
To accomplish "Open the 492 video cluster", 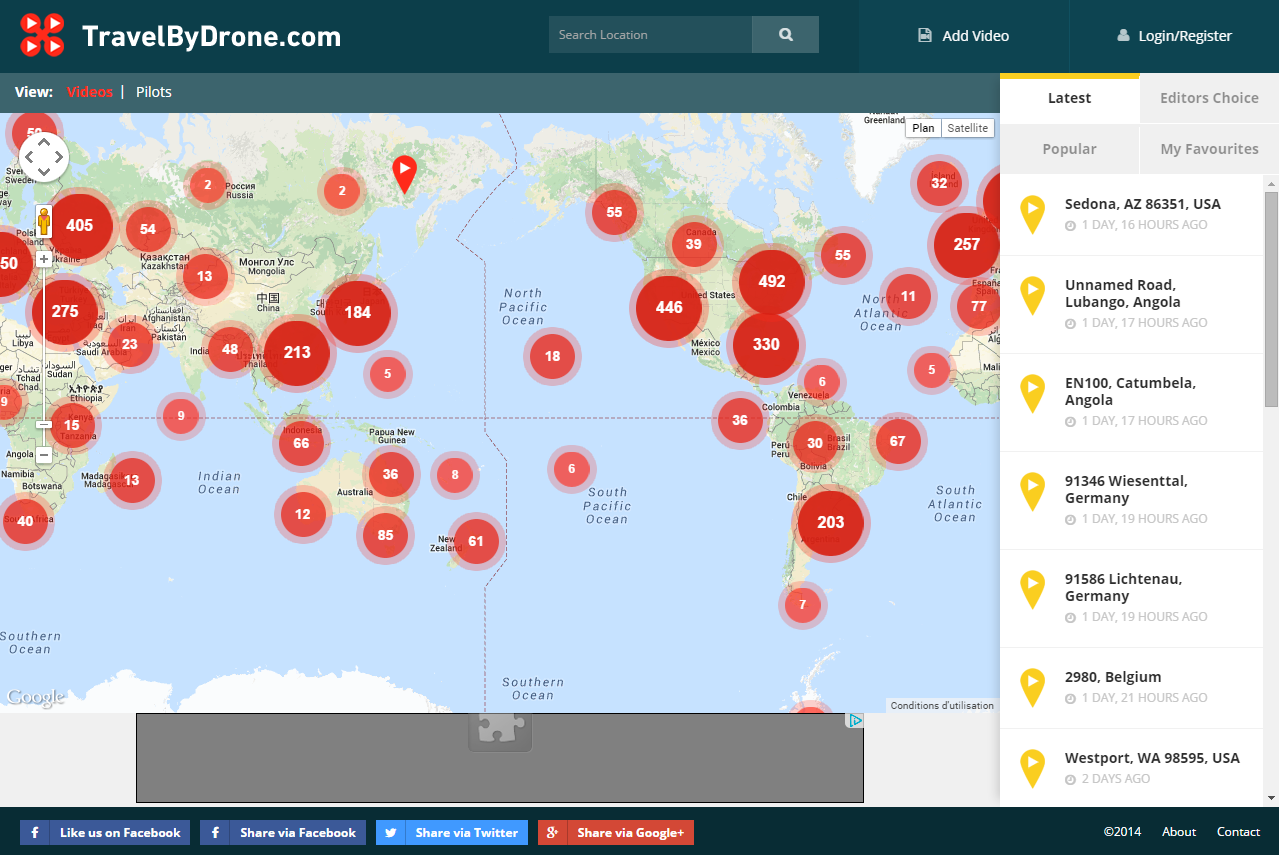I will point(772,281).
